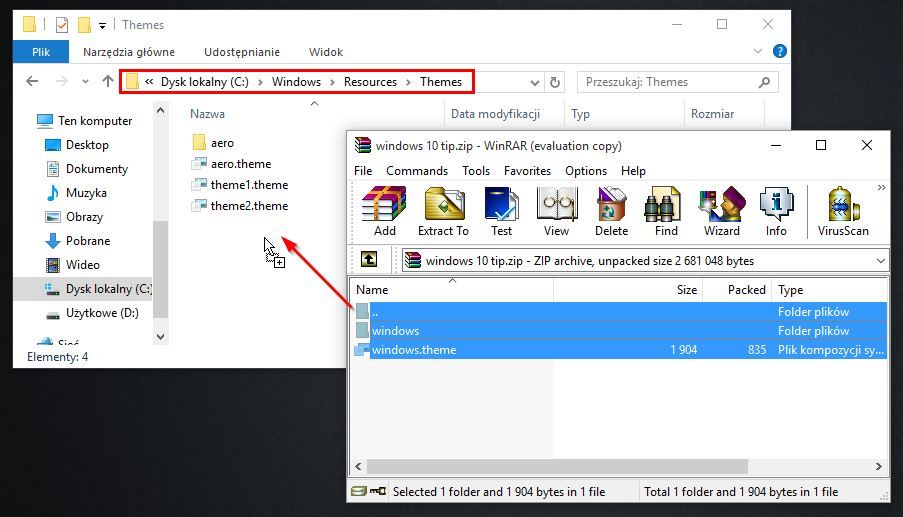Open the Udostępnianie ribbon tab
Viewport: 903px width, 517px height.
coord(242,52)
